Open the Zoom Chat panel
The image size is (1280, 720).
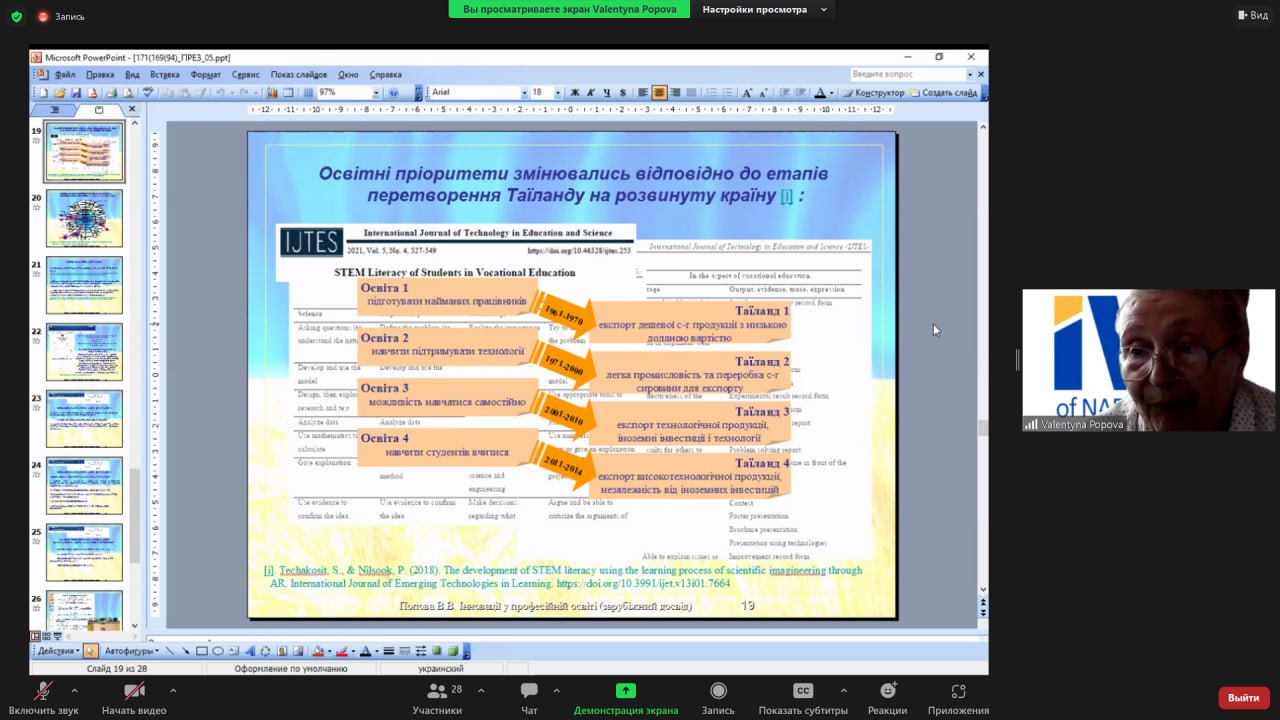[x=529, y=697]
